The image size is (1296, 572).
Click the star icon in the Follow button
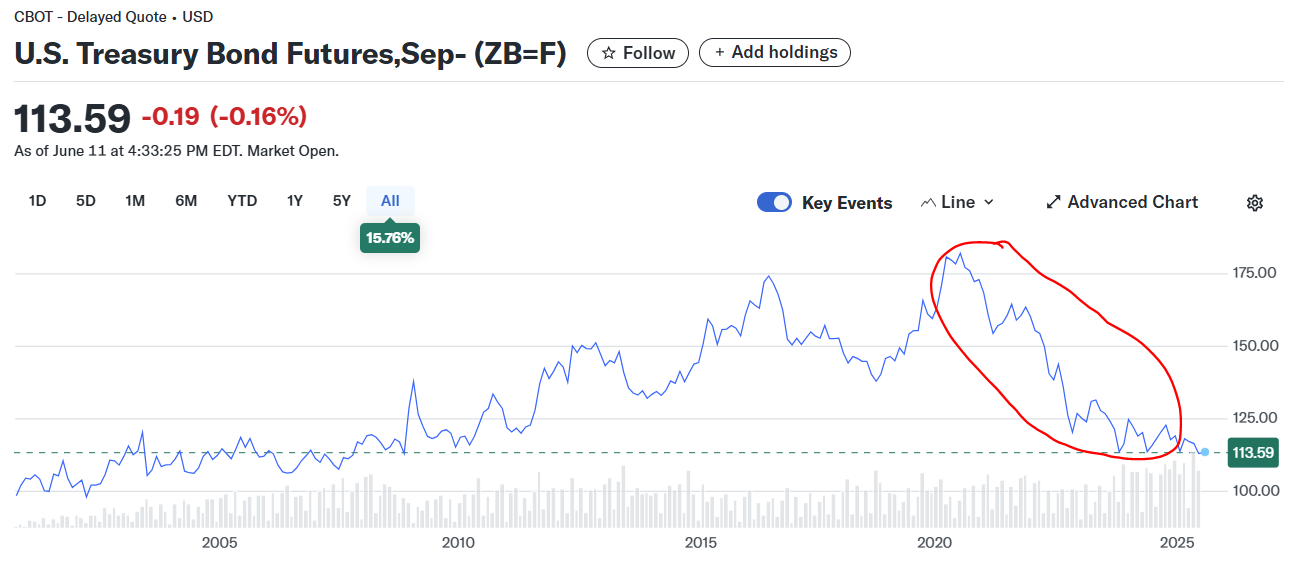(x=608, y=53)
